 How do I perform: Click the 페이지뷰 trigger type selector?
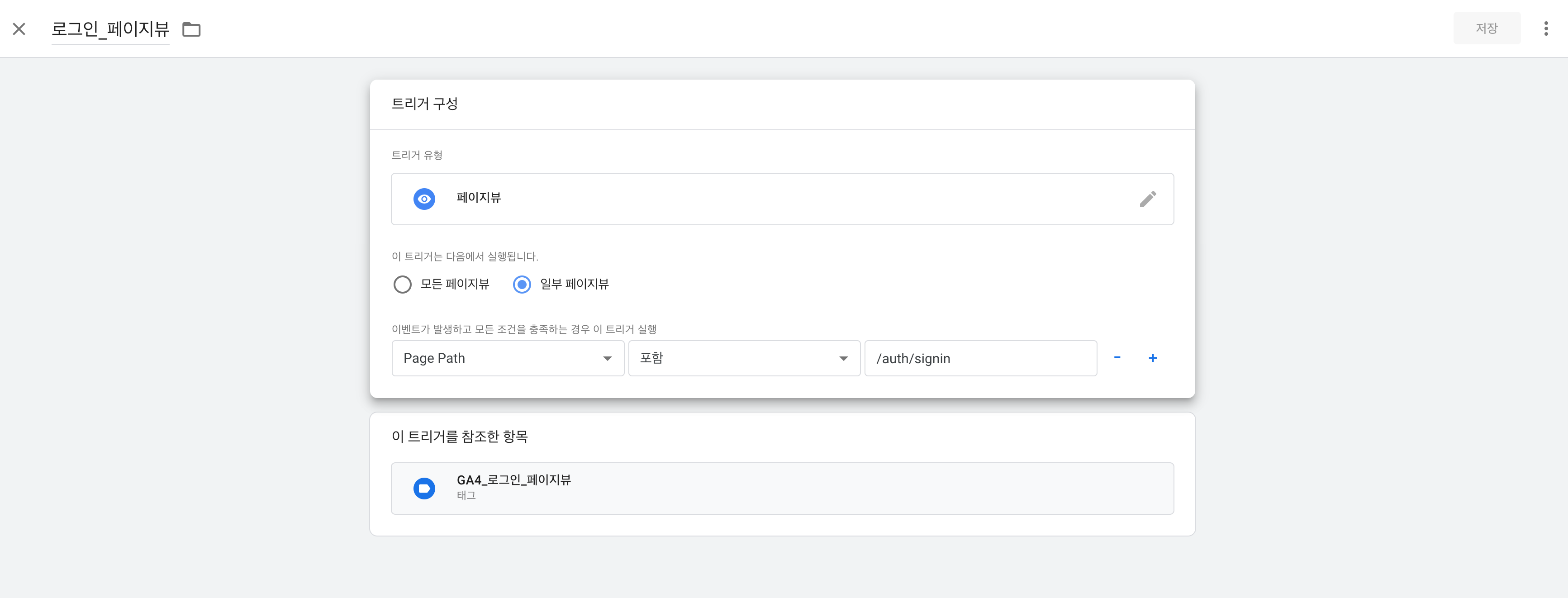783,198
